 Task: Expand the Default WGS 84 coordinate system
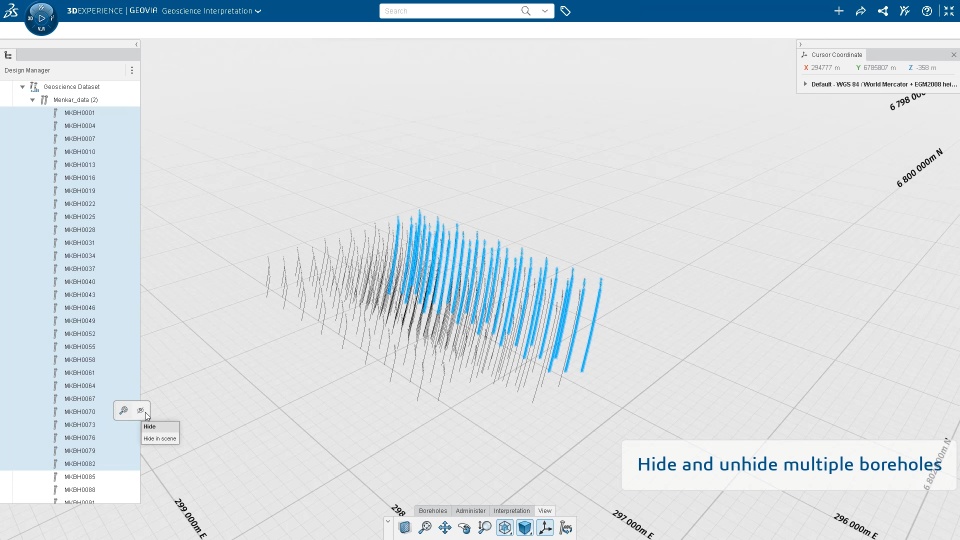[x=805, y=84]
